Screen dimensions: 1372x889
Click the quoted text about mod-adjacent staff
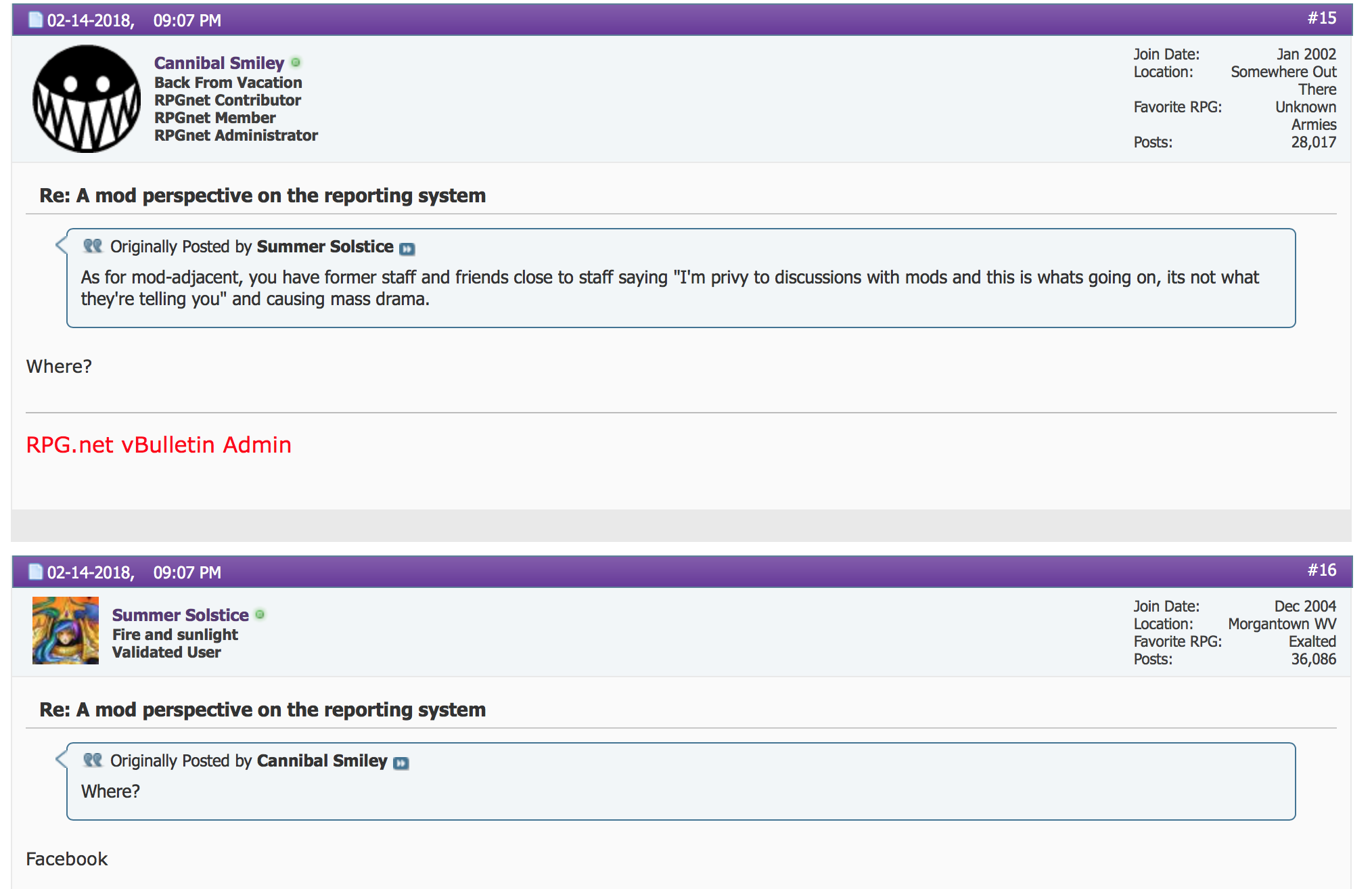[x=670, y=288]
